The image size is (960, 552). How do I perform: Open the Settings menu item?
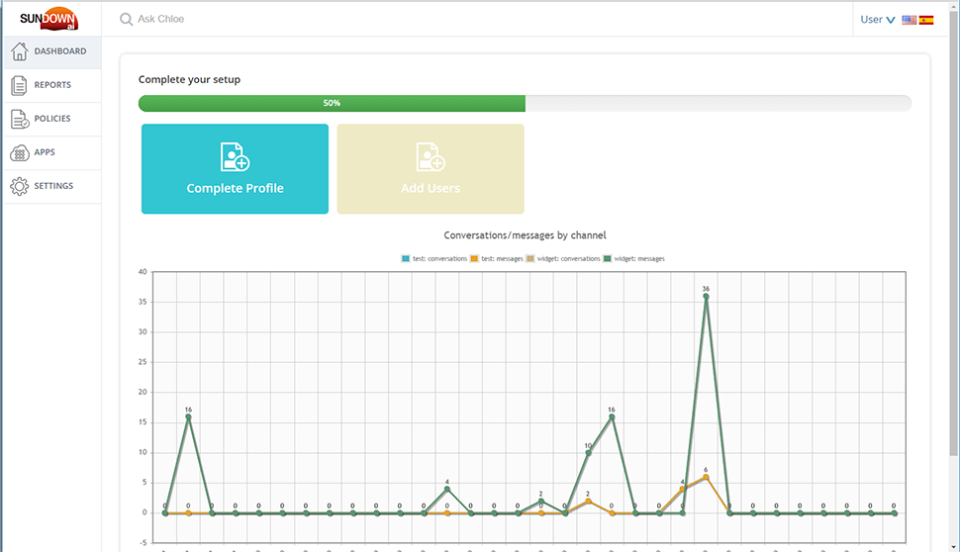[52, 186]
